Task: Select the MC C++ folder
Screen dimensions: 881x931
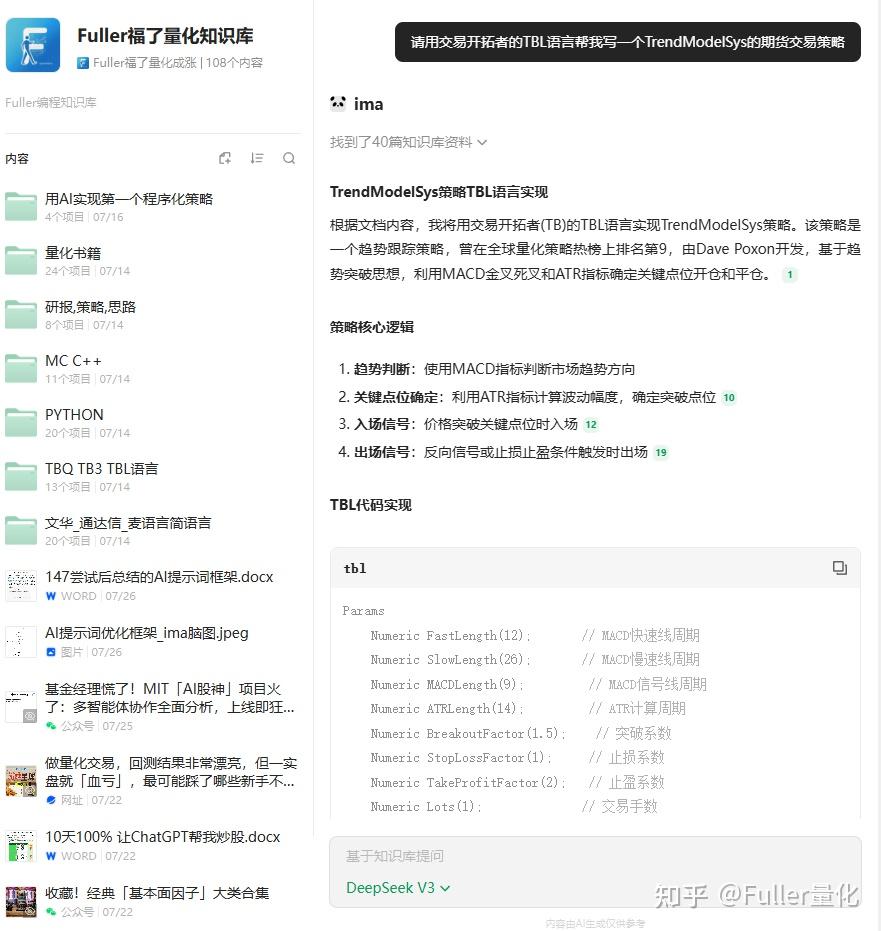Action: coord(73,361)
